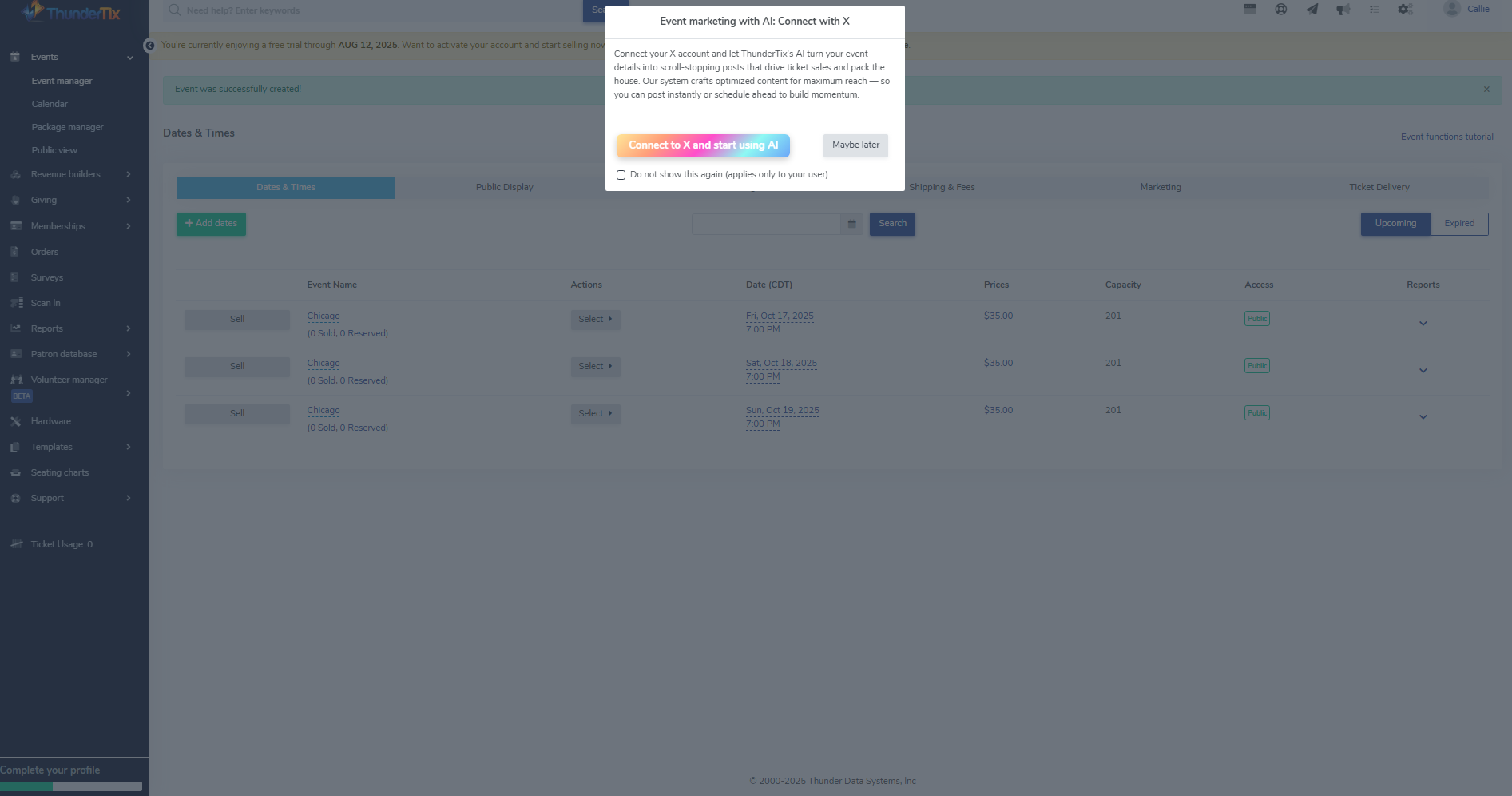Screen dimensions: 1512x796
Task: Switch to Public Display tab
Action: (505, 188)
